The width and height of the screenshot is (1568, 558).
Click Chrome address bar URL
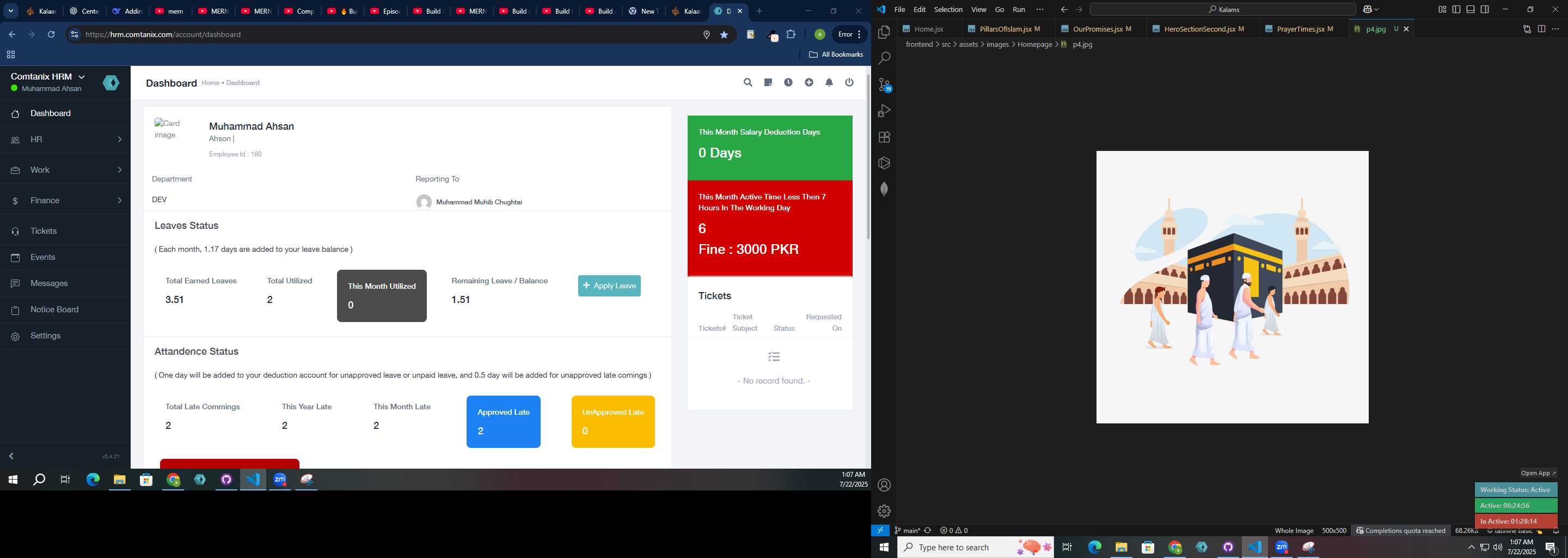(x=163, y=35)
